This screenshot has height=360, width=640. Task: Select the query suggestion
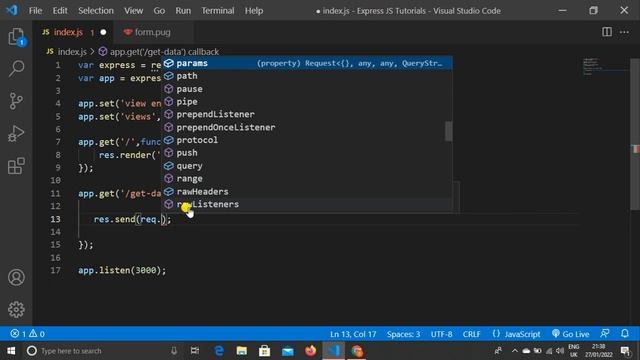(x=307, y=166)
